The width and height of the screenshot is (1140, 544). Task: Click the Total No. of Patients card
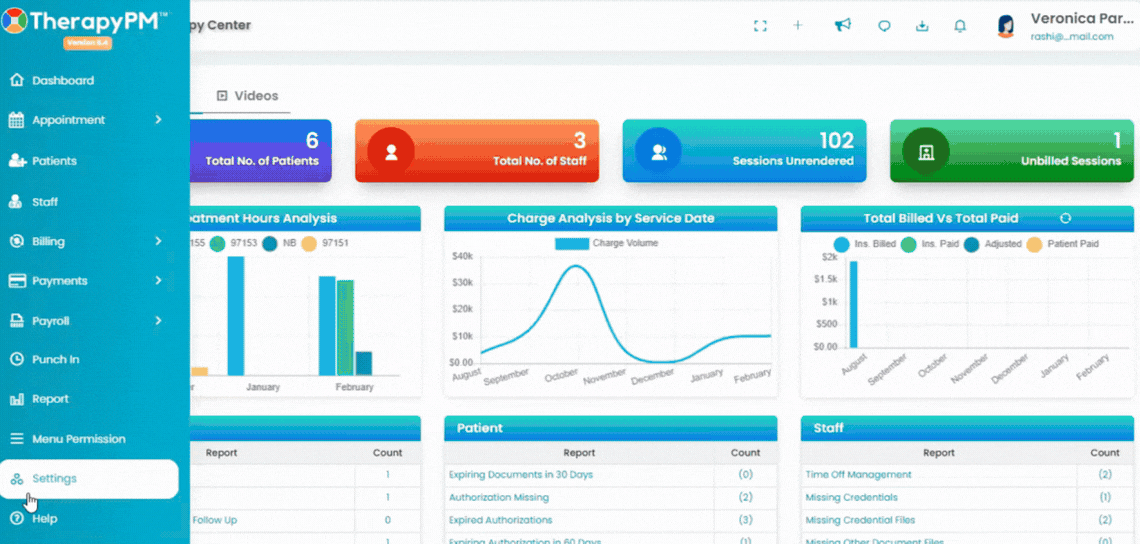260,151
